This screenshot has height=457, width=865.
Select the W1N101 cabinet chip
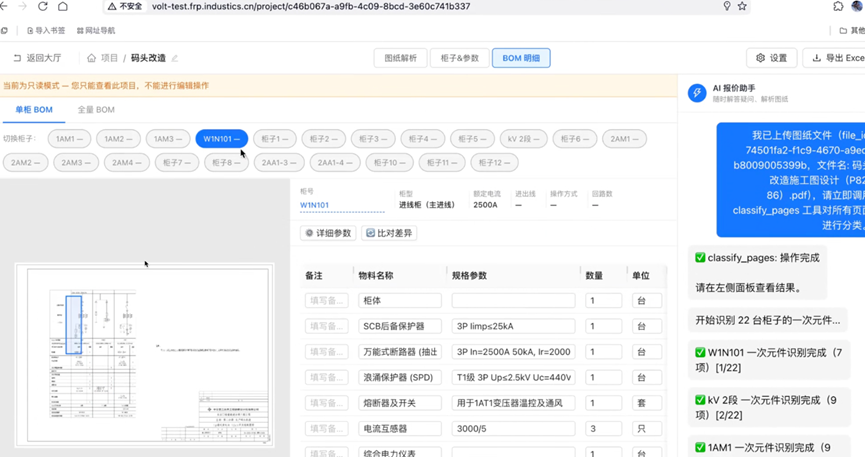pyautogui.click(x=221, y=139)
